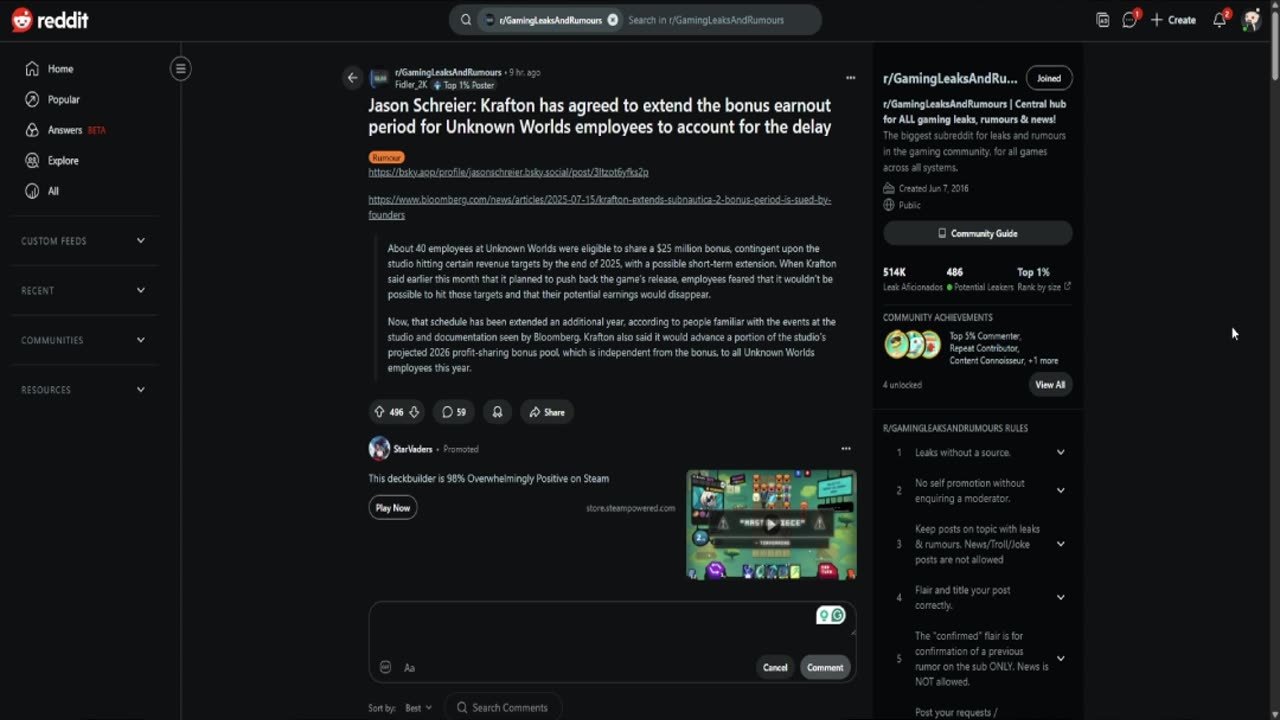Remove r/GamingLeaksAndRumours search filter chip

click(613, 19)
